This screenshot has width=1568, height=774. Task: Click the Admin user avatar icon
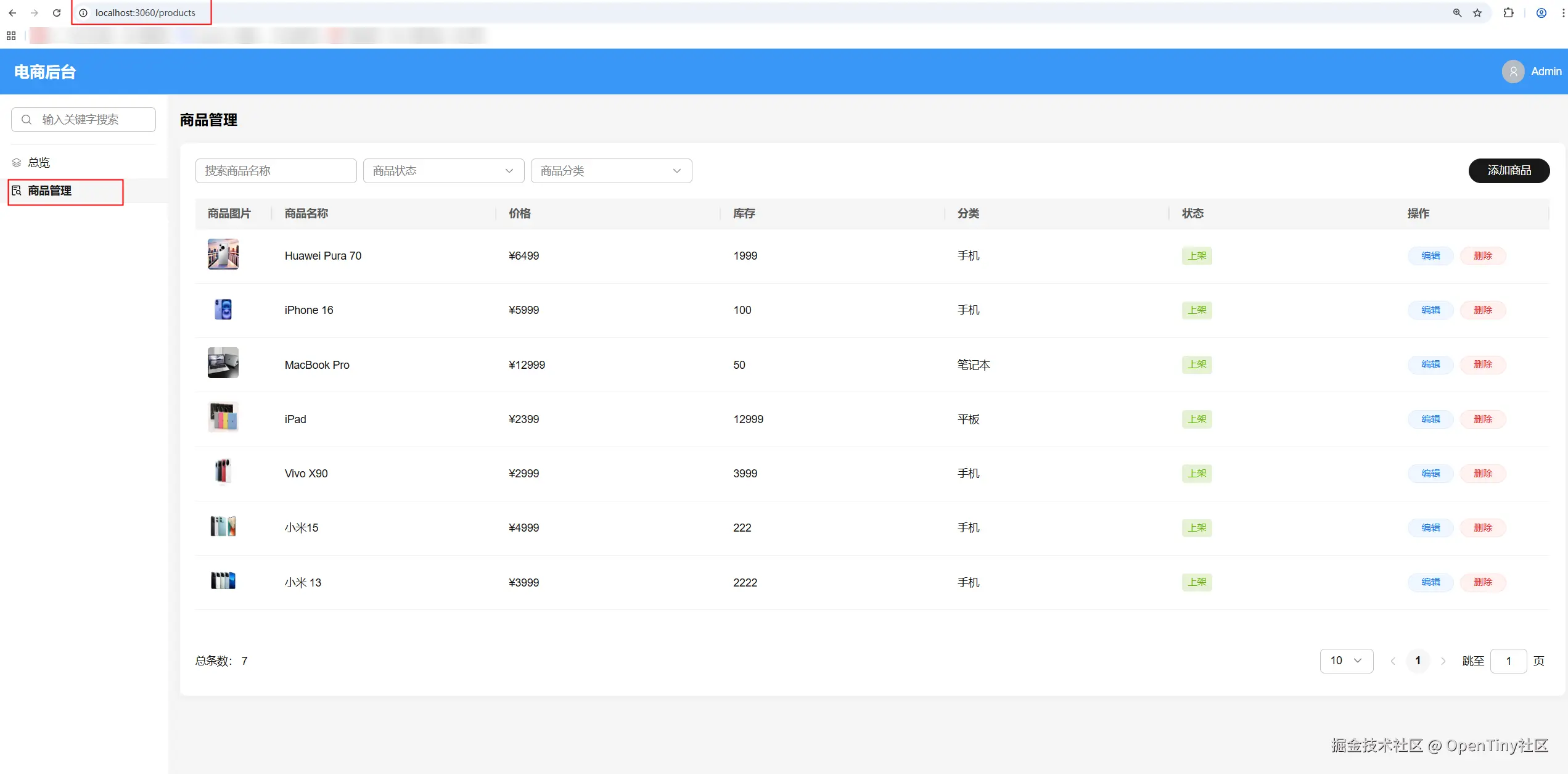[x=1513, y=72]
